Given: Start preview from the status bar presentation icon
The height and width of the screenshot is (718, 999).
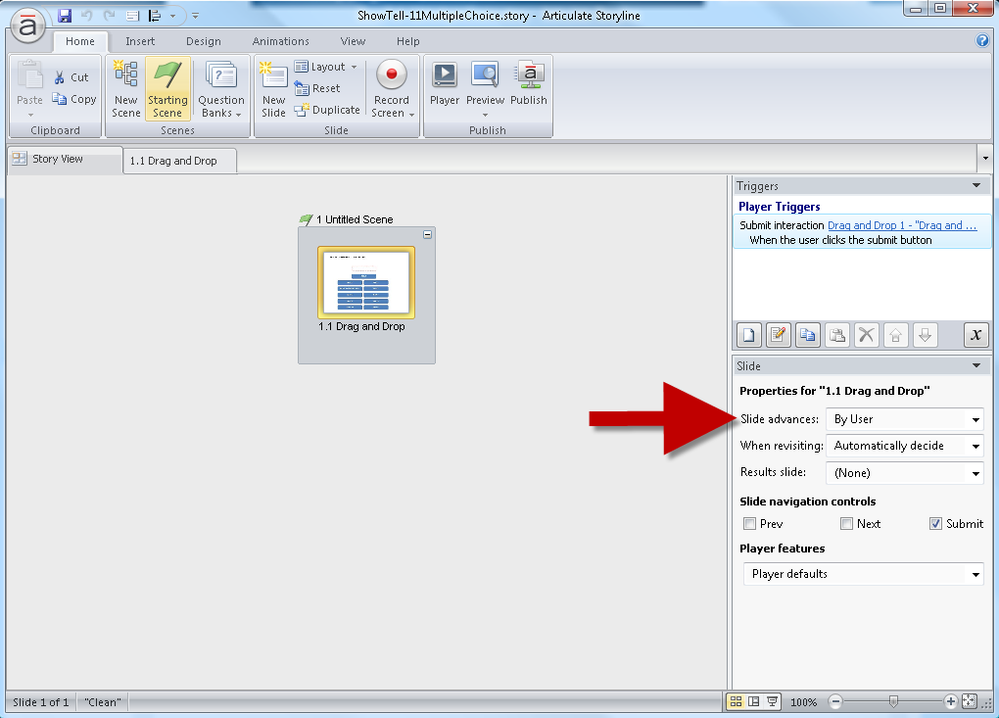Looking at the screenshot, I should click(x=772, y=701).
